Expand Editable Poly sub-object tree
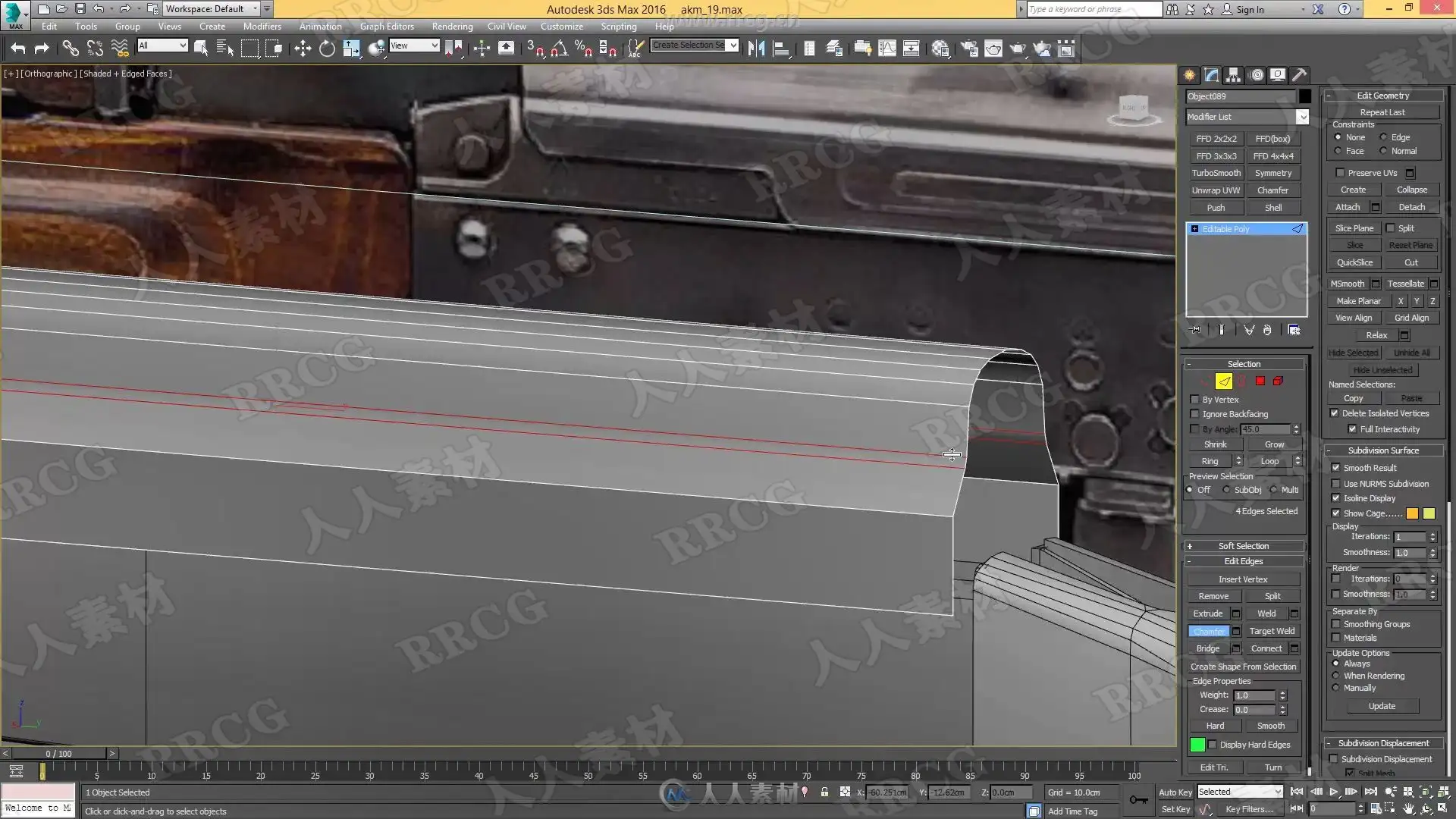Screen dimensions: 1456x819 click(1195, 229)
